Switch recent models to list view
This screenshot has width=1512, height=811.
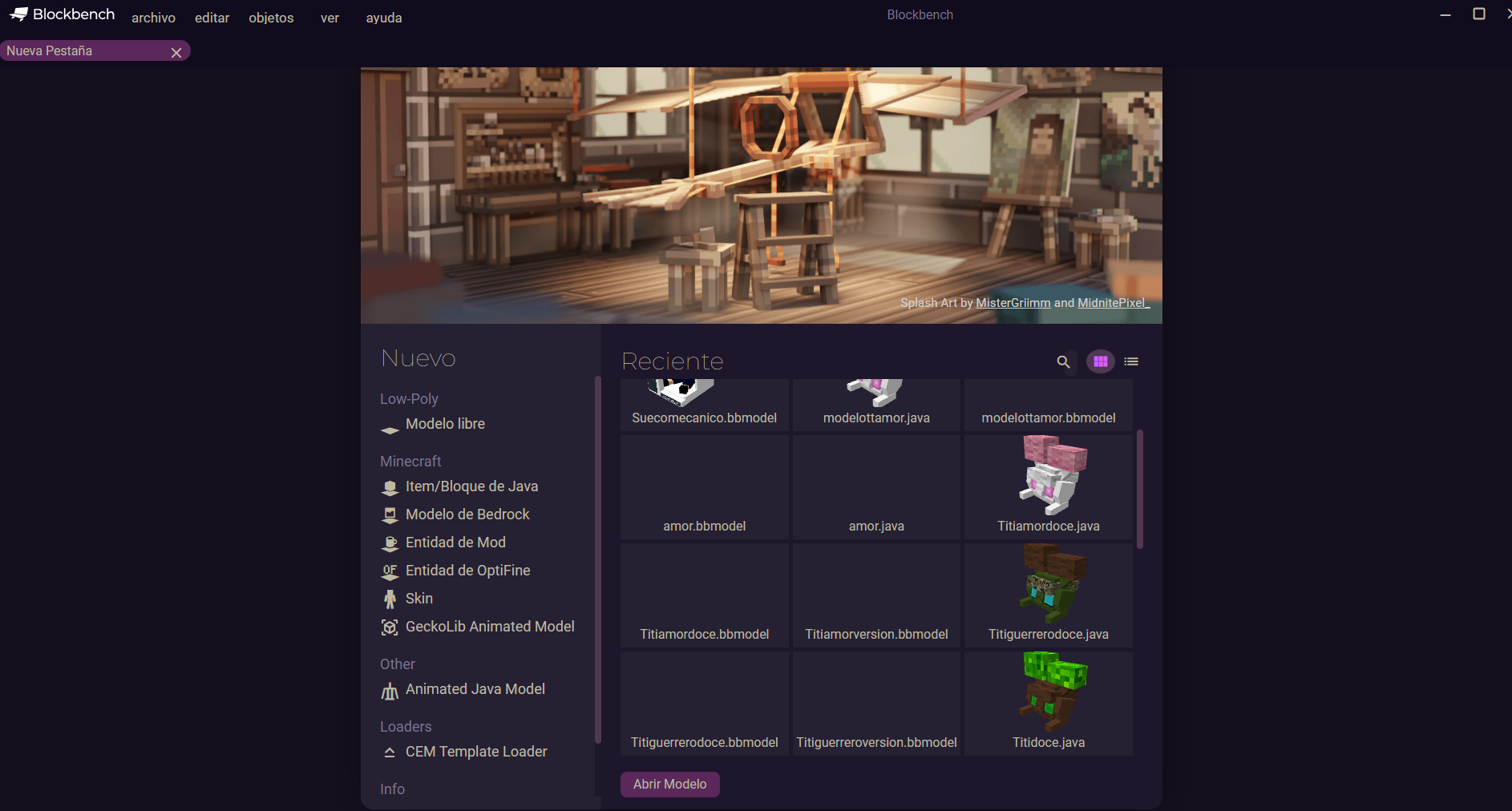1131,361
